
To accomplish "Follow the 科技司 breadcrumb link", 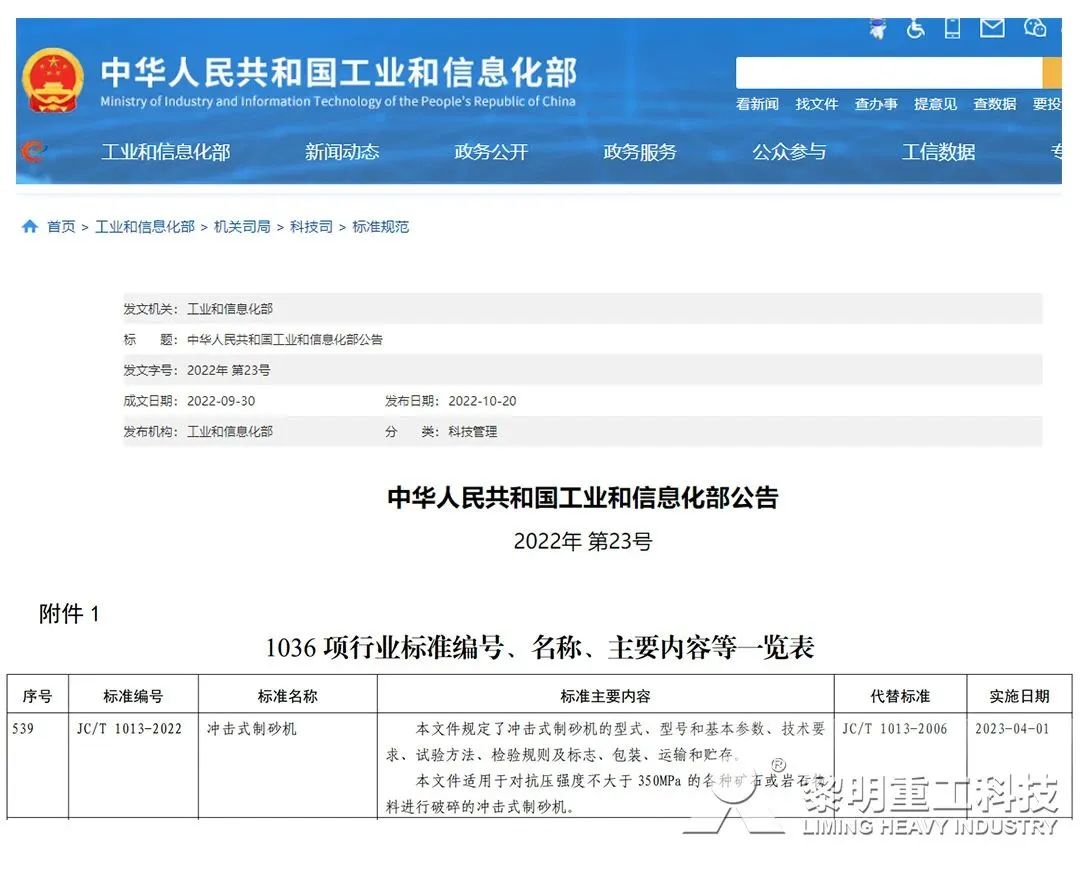I will (x=311, y=227).
